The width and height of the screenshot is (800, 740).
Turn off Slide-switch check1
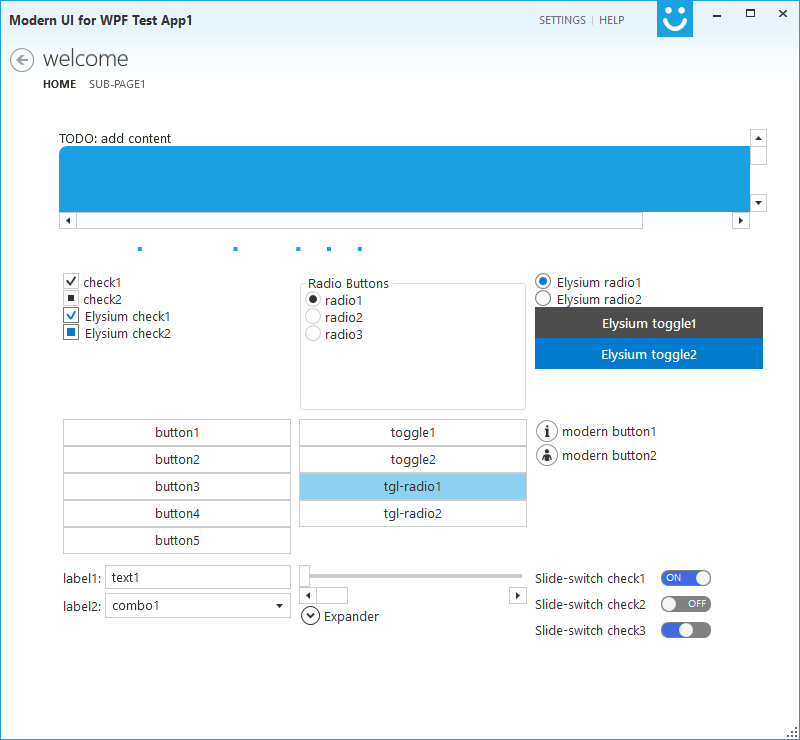pos(686,578)
